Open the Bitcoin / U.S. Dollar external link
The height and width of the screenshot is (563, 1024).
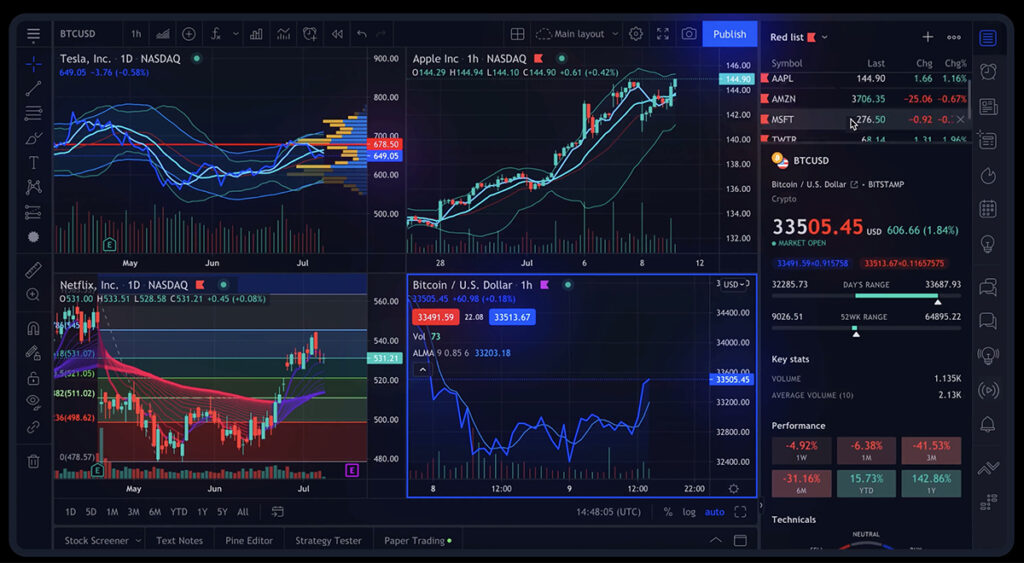[854, 185]
